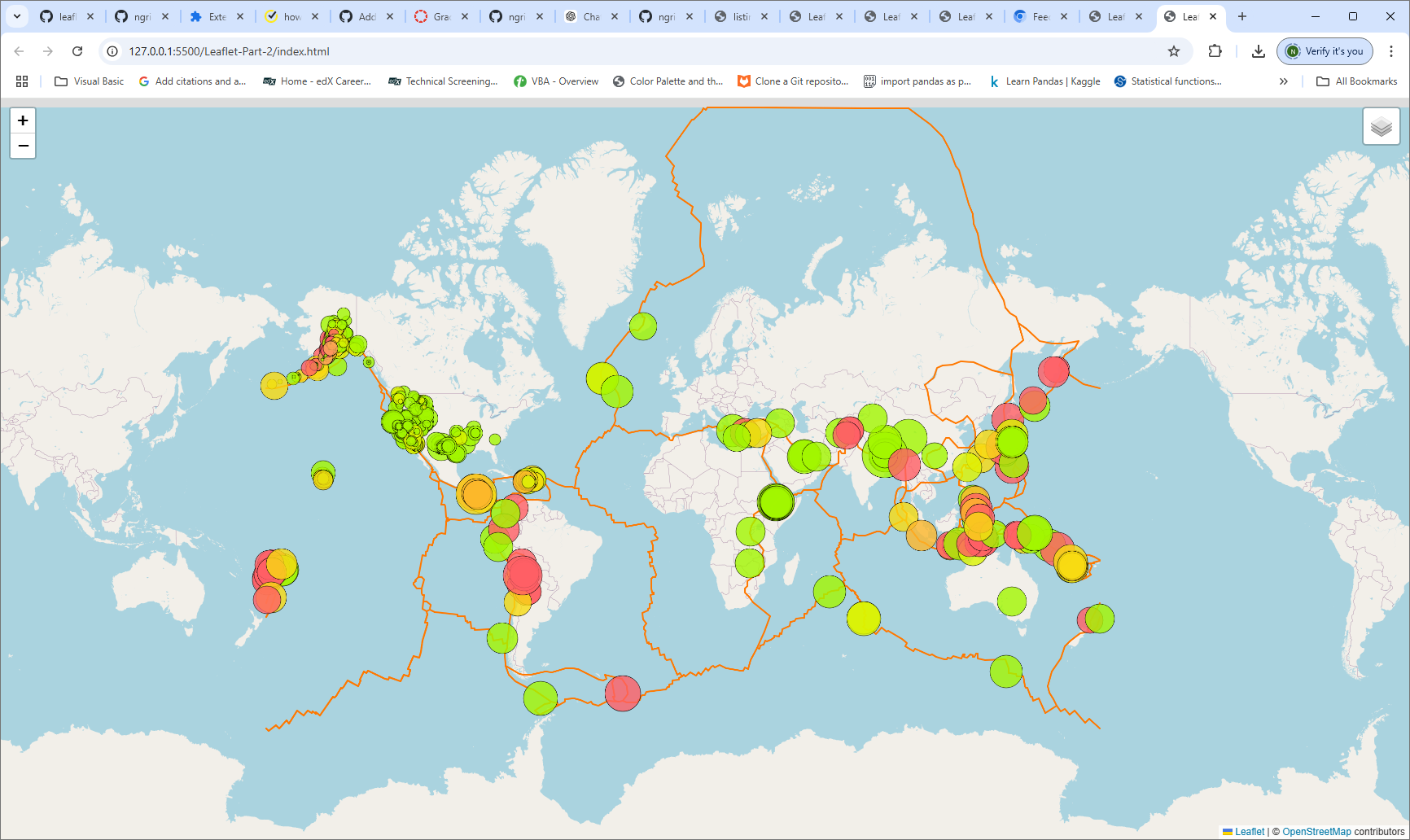Click the Verify it's you button
This screenshot has width=1410, height=840.
click(x=1325, y=51)
